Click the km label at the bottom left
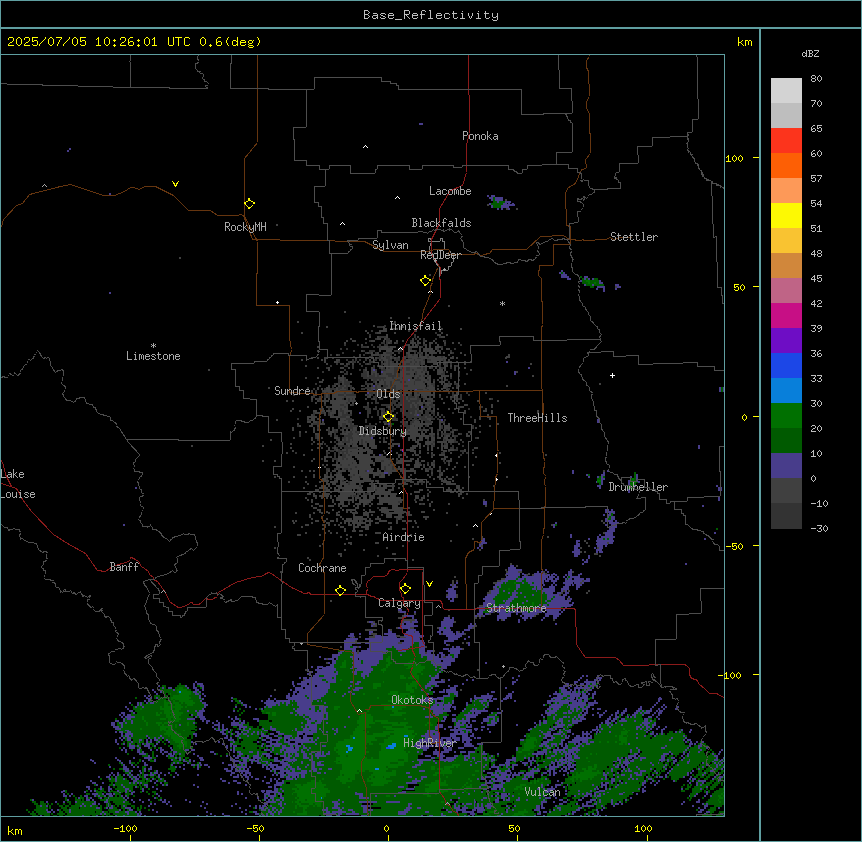This screenshot has height=842, width=862. (x=15, y=830)
